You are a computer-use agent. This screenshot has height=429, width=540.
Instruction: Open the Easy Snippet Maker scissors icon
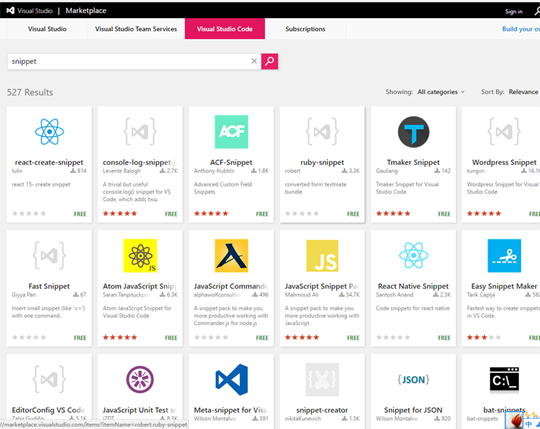(504, 256)
